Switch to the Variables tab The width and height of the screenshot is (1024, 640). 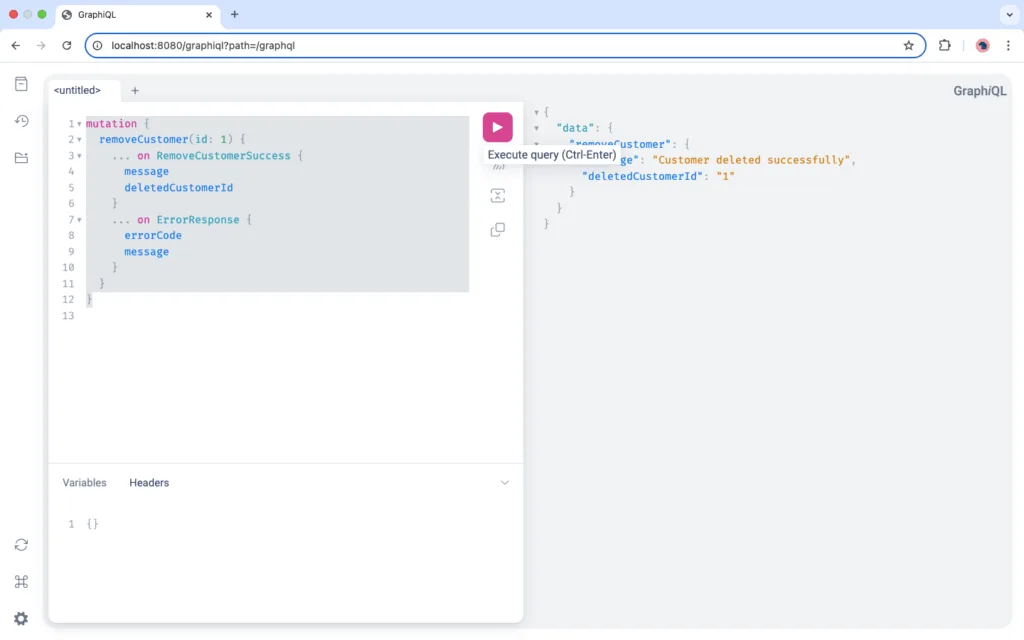[x=84, y=483]
